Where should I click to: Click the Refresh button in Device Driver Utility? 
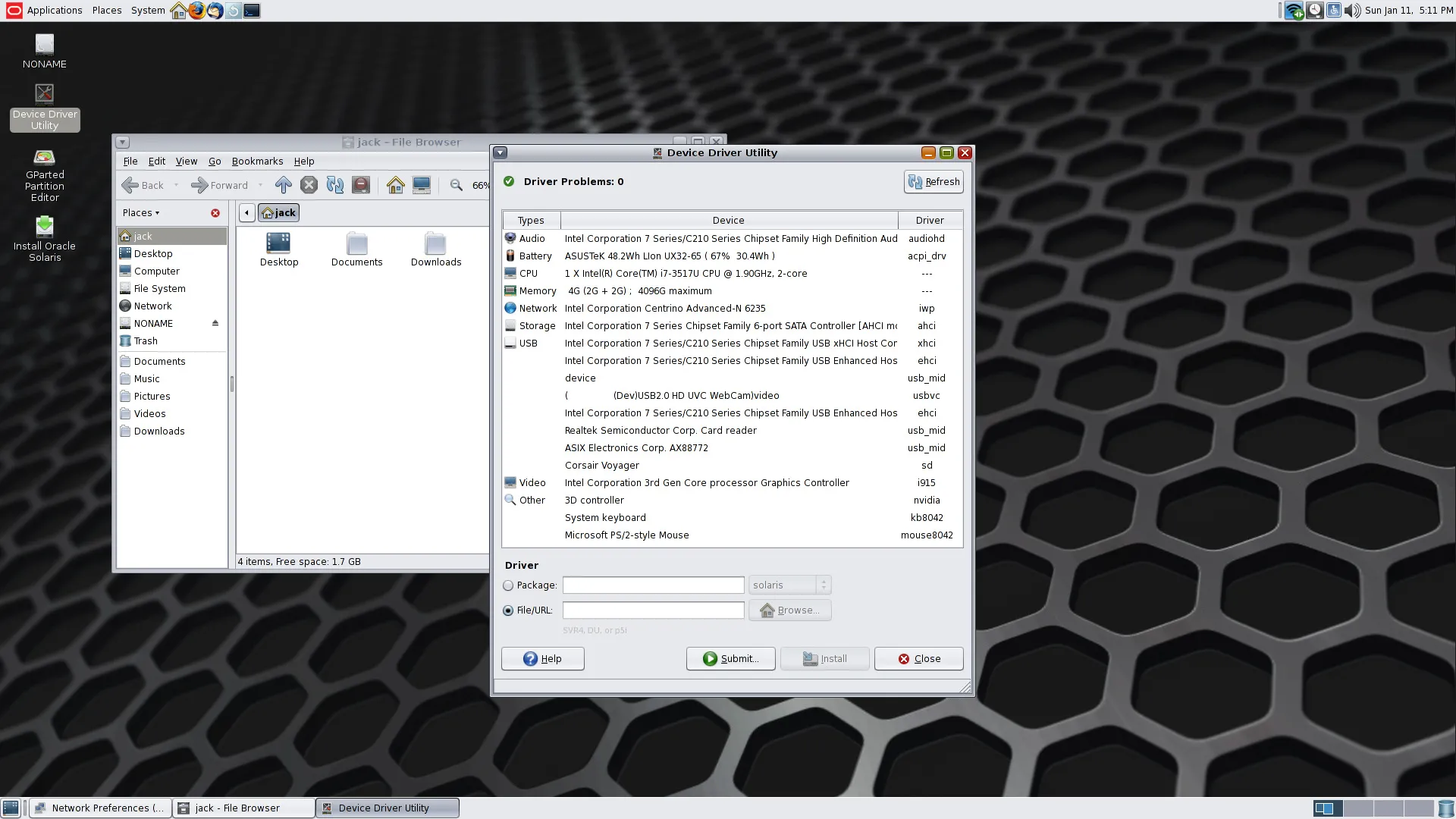point(933,181)
